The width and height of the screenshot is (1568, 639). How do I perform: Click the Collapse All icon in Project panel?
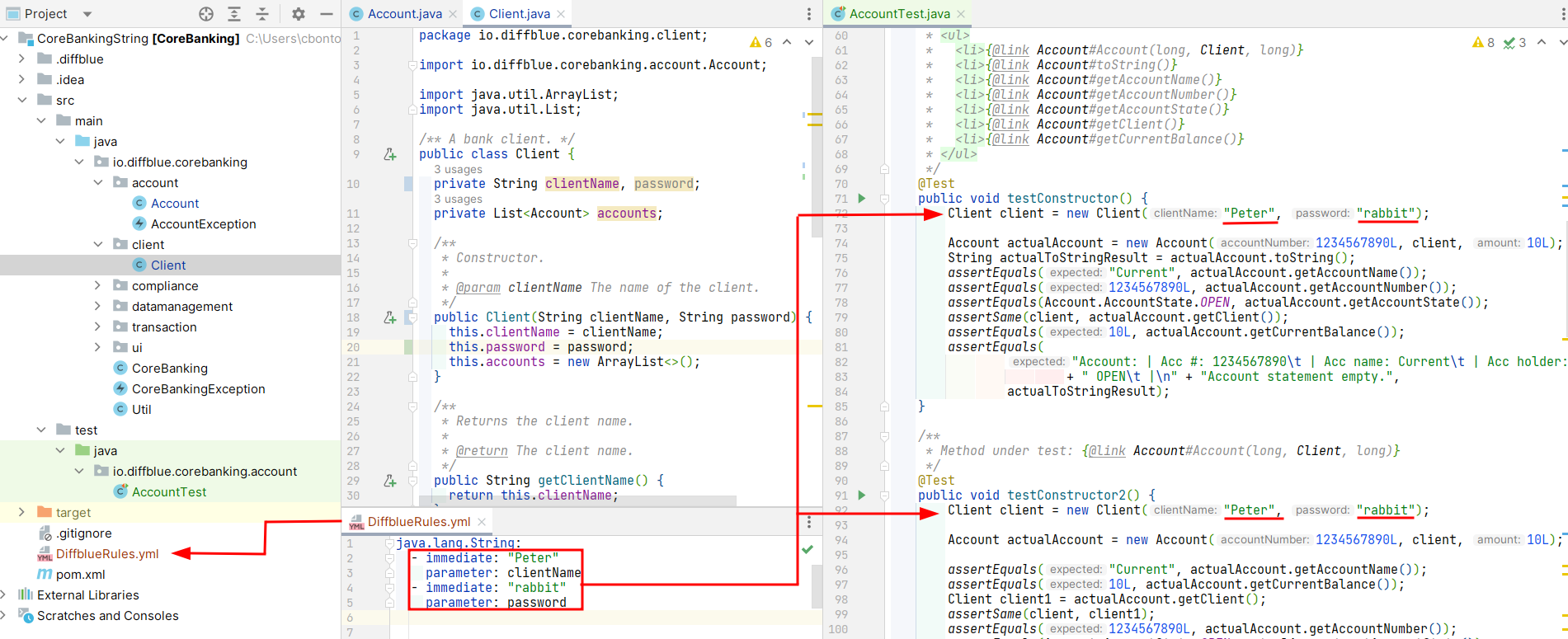pos(262,14)
